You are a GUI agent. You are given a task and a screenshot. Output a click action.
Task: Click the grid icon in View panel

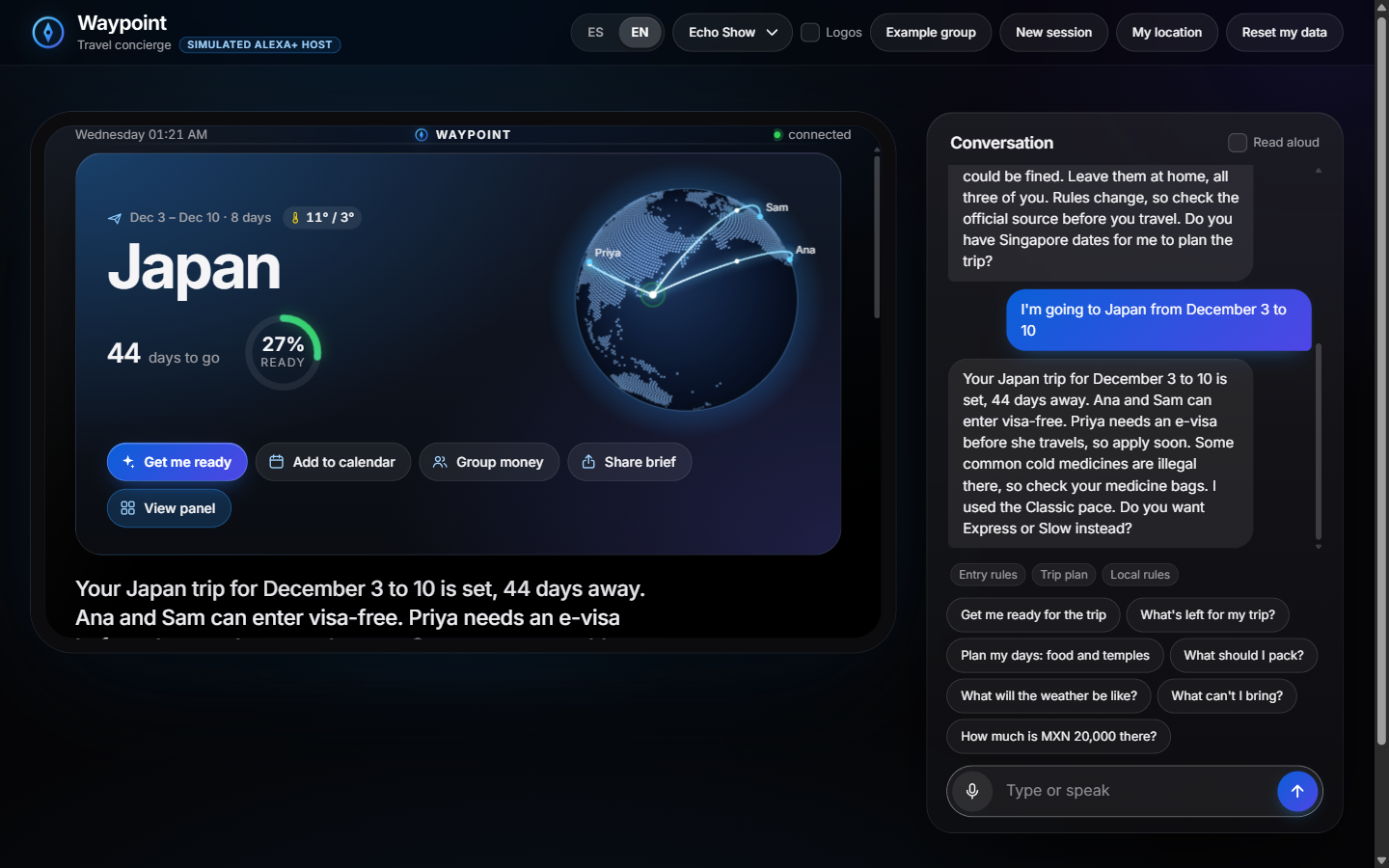pos(127,508)
